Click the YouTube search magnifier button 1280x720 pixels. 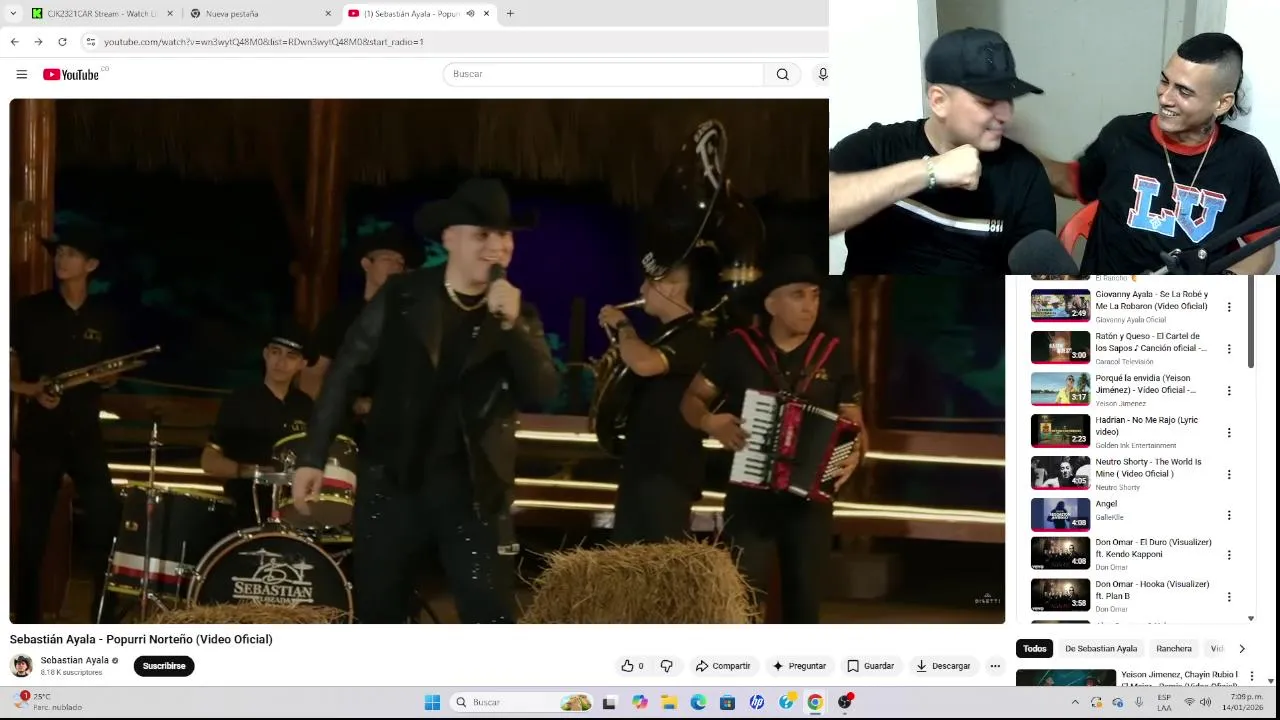tap(783, 74)
